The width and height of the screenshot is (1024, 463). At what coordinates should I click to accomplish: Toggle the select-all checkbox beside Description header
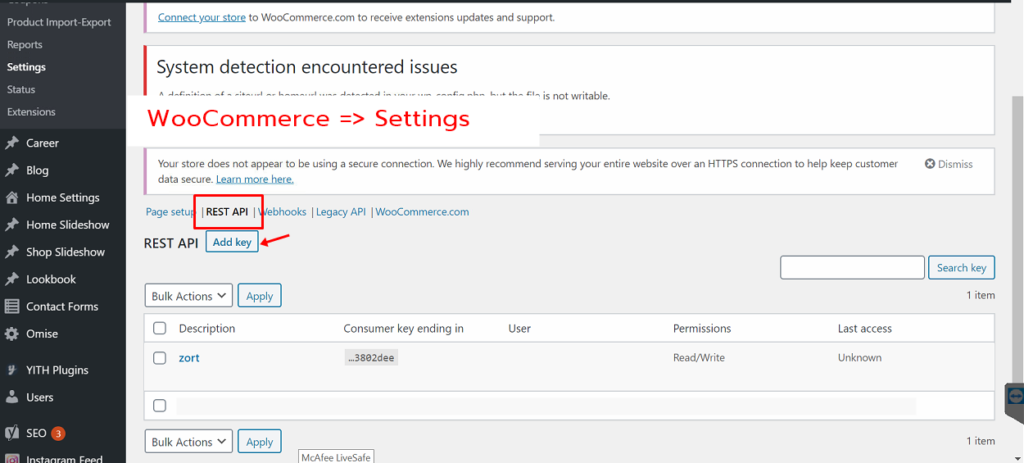point(159,328)
